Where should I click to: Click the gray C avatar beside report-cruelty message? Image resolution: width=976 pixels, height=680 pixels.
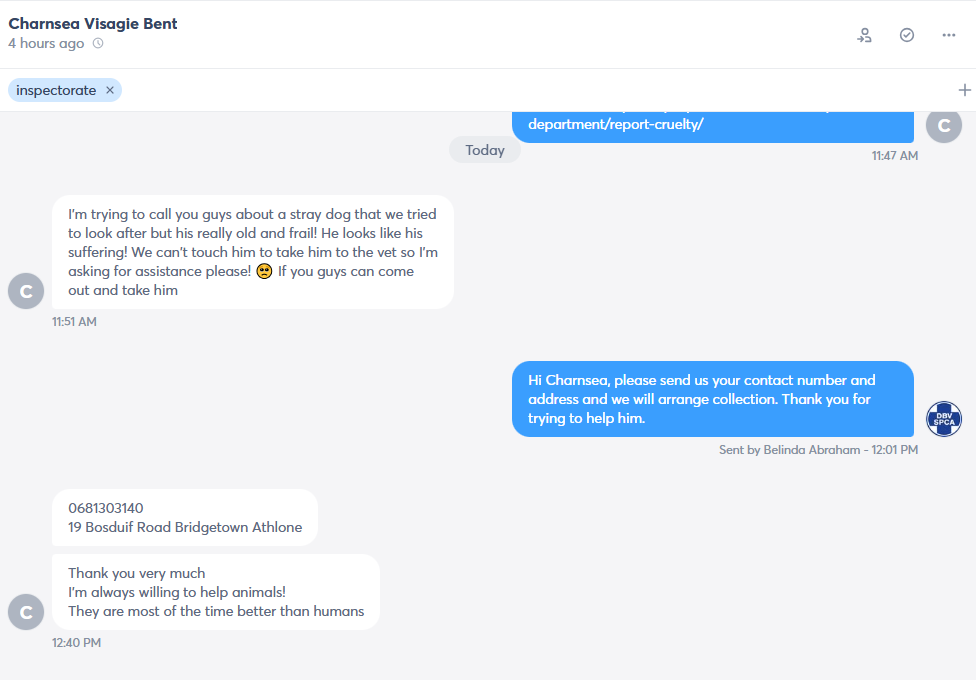pos(944,125)
